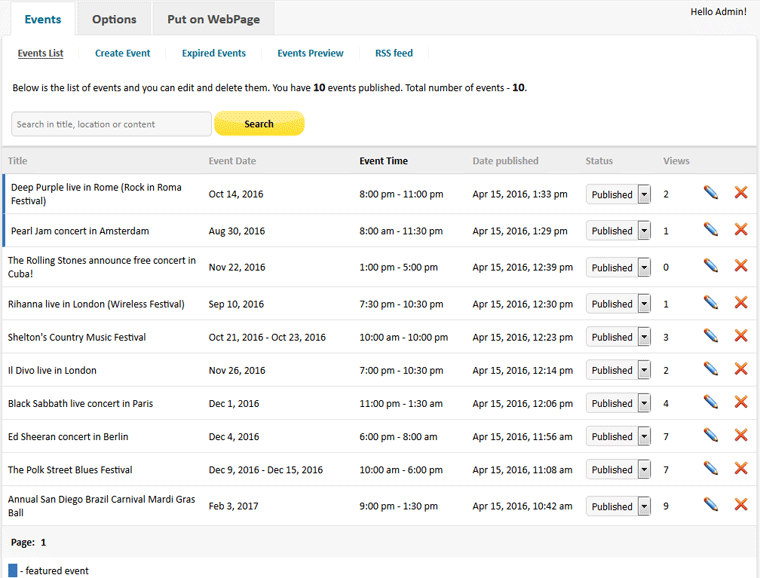Screen dimensions: 760x578
Task: Edit The Polk Street Blues Festival event
Action: 711,469
